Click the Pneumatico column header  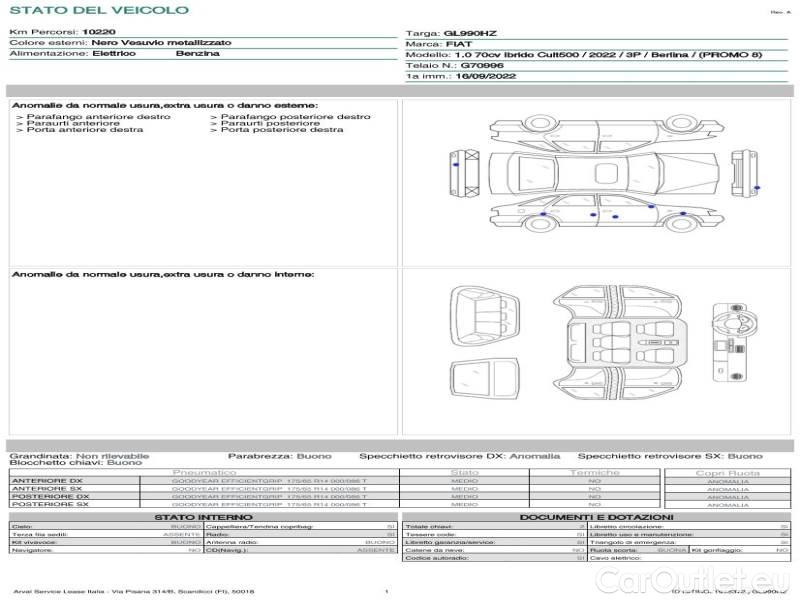pyautogui.click(x=205, y=472)
